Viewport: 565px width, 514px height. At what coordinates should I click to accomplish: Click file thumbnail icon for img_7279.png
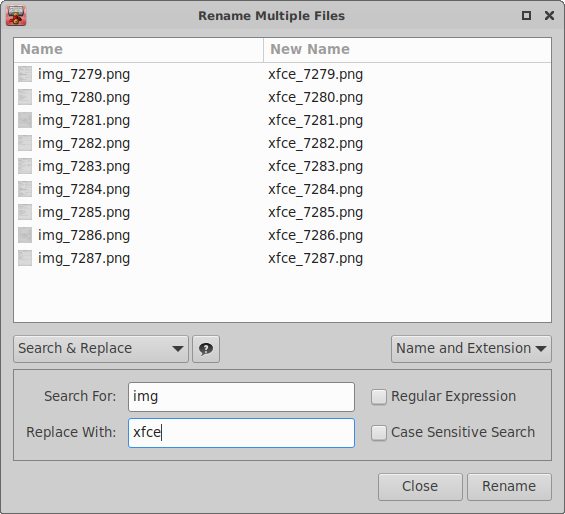25,74
